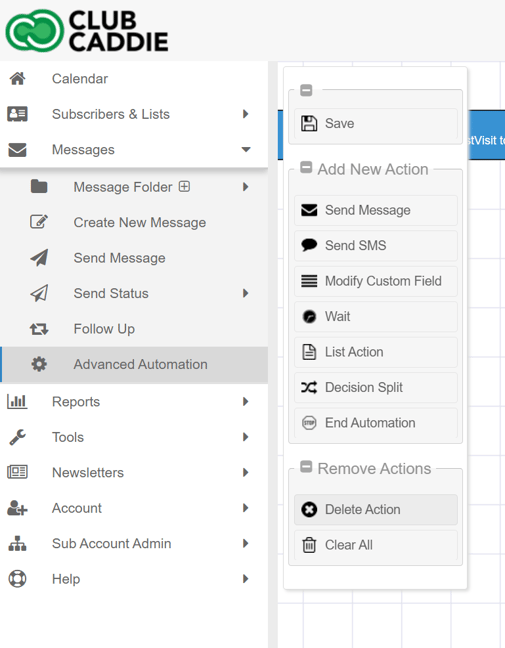This screenshot has height=648, width=505.
Task: Collapse the Save section with minus toggle
Action: pyautogui.click(x=306, y=90)
